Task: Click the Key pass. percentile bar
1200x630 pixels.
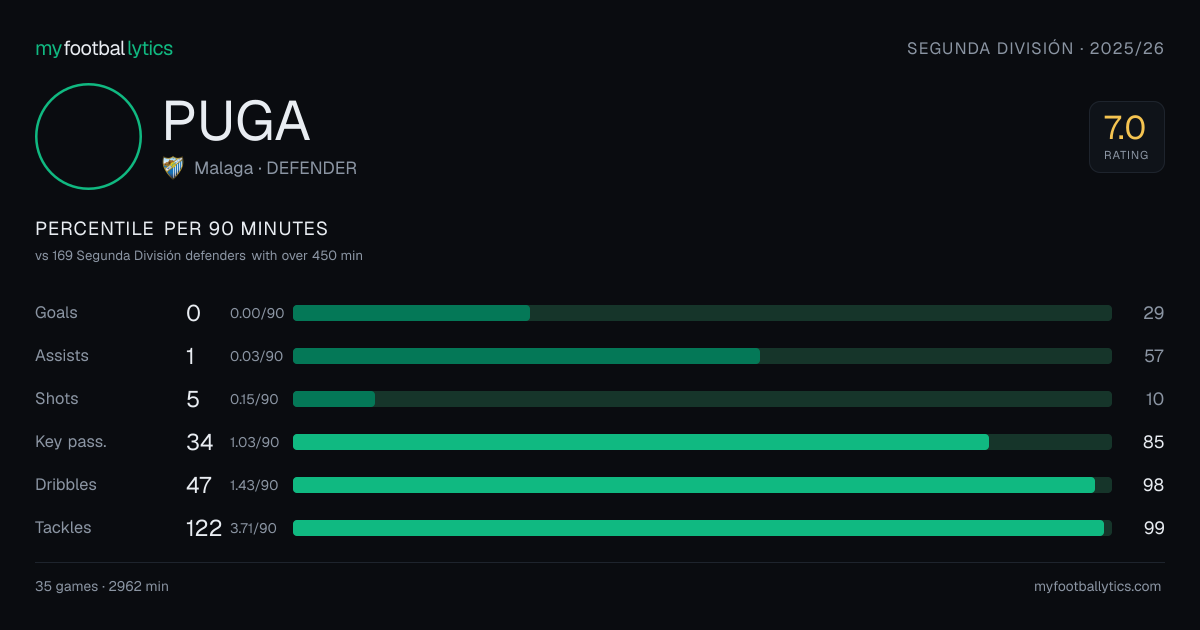Action: pyautogui.click(x=702, y=442)
